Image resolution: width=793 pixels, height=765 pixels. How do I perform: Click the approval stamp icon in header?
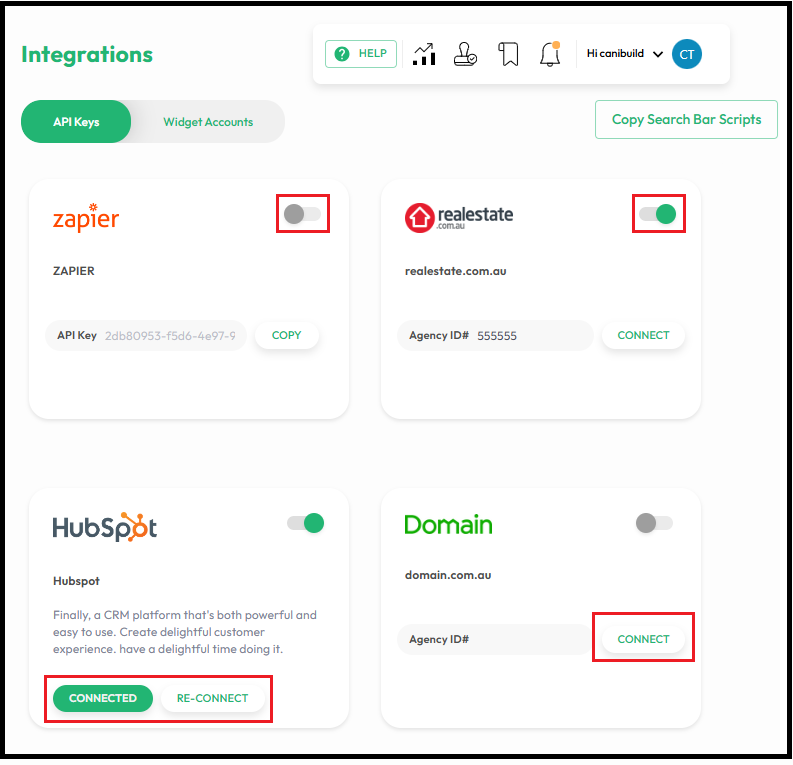tap(465, 54)
